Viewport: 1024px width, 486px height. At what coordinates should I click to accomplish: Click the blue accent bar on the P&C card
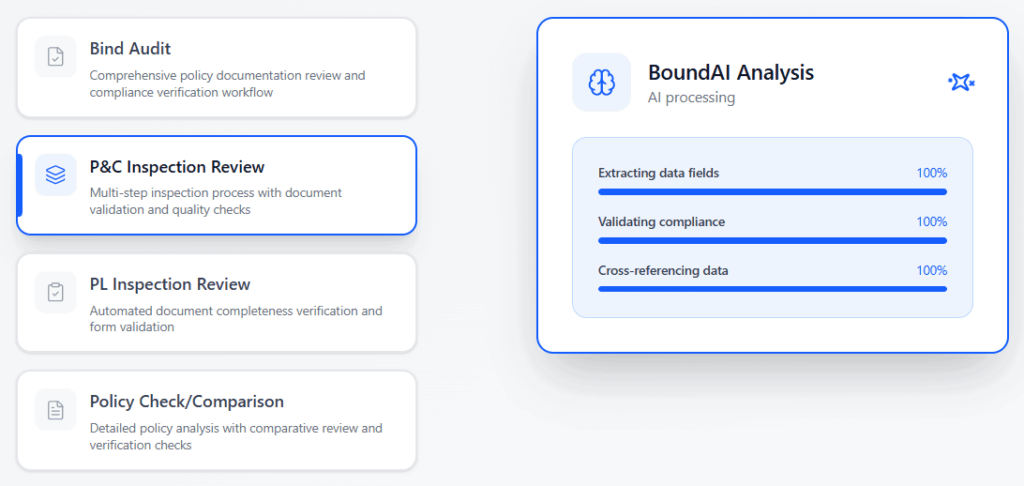coord(20,185)
